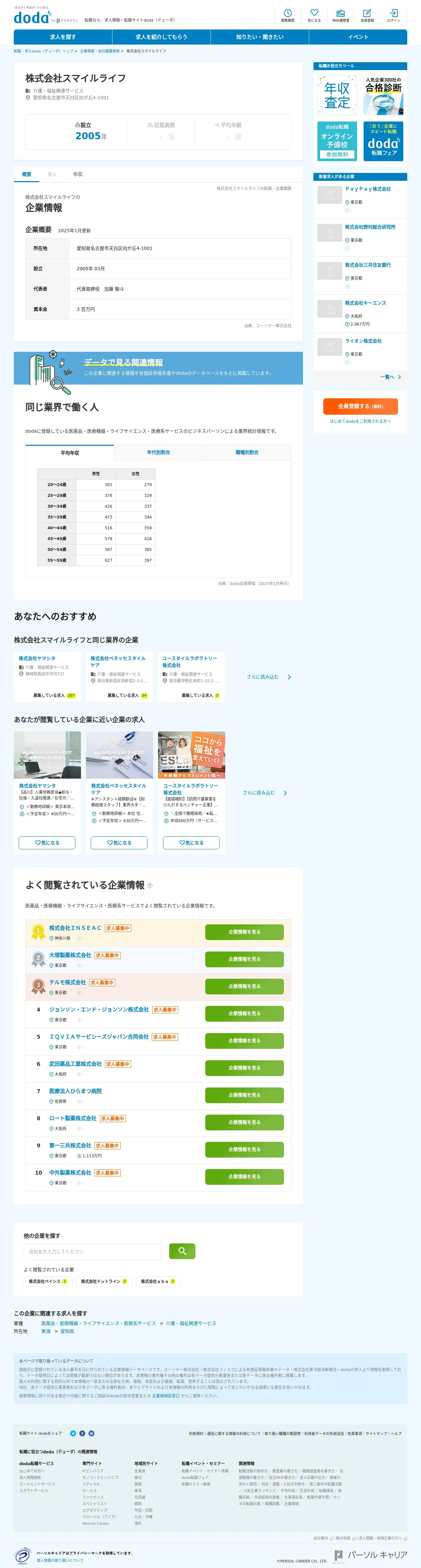Select the 求人を紹介してもらう navigation menu
421x1568 pixels.
(161, 37)
